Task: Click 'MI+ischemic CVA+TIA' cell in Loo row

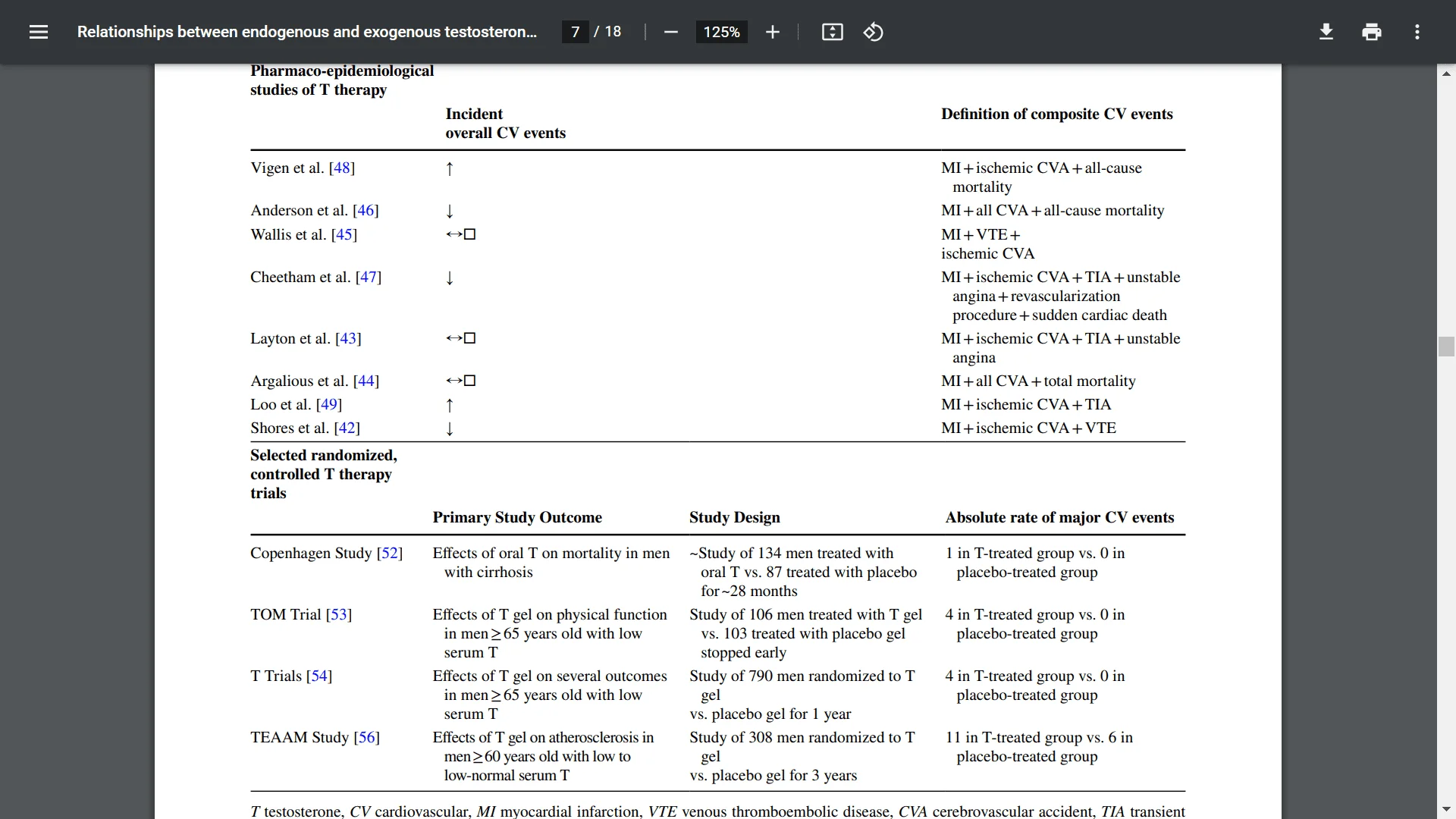Action: pos(1026,404)
